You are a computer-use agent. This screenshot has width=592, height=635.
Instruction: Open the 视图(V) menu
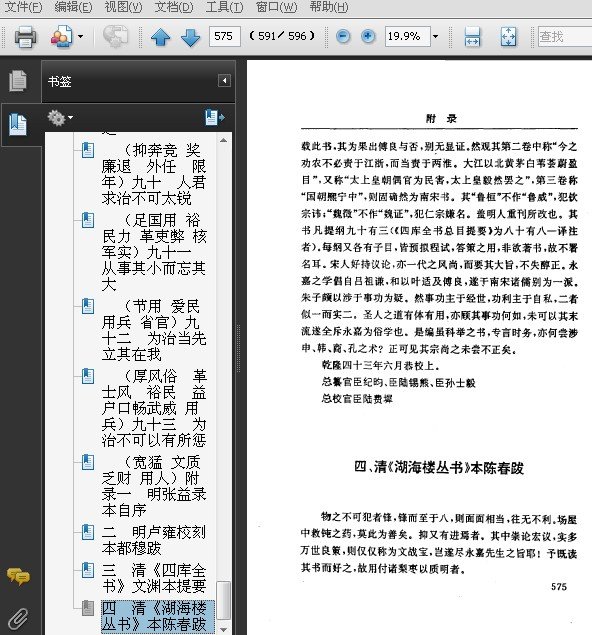point(124,7)
